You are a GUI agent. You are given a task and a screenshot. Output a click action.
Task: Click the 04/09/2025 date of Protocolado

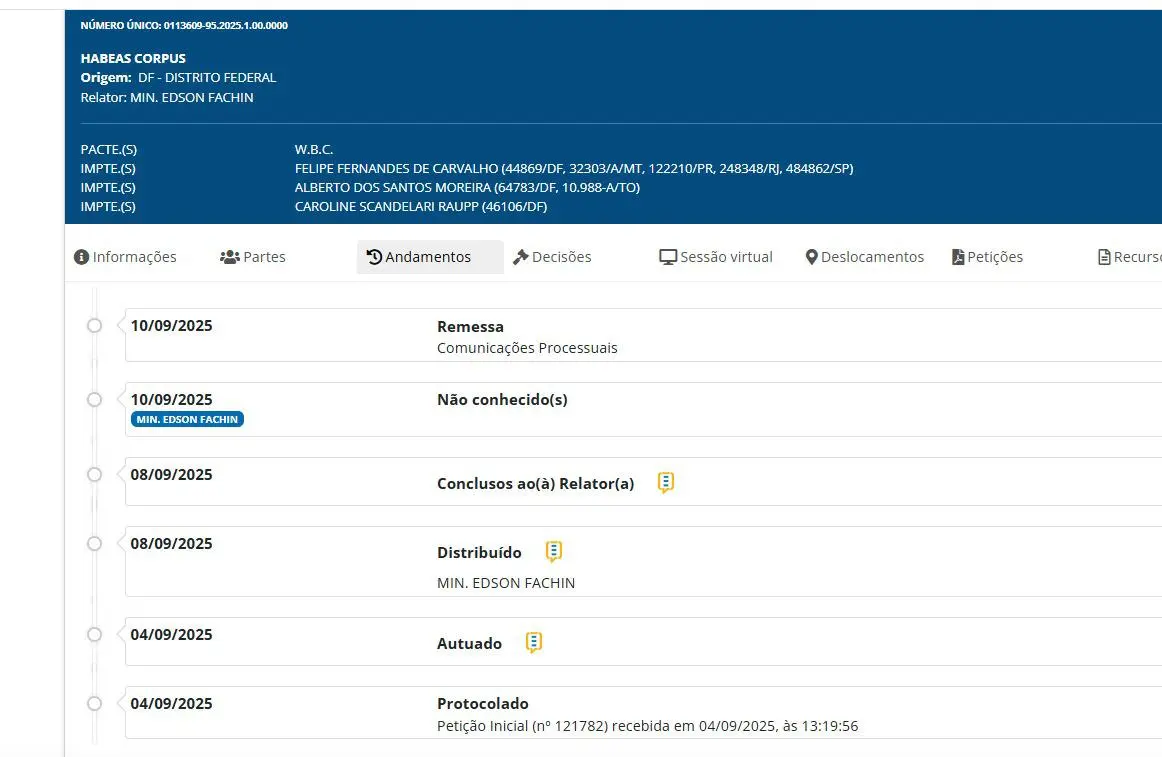pyautogui.click(x=171, y=704)
